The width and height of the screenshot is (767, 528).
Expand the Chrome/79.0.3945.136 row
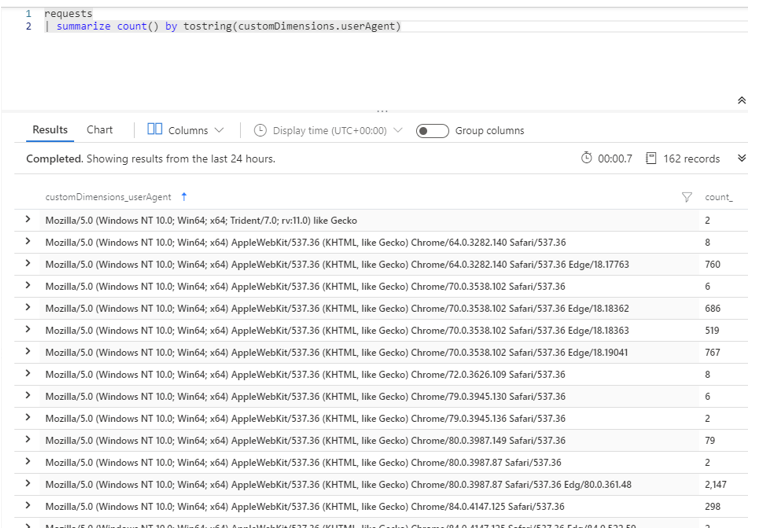pos(28,417)
